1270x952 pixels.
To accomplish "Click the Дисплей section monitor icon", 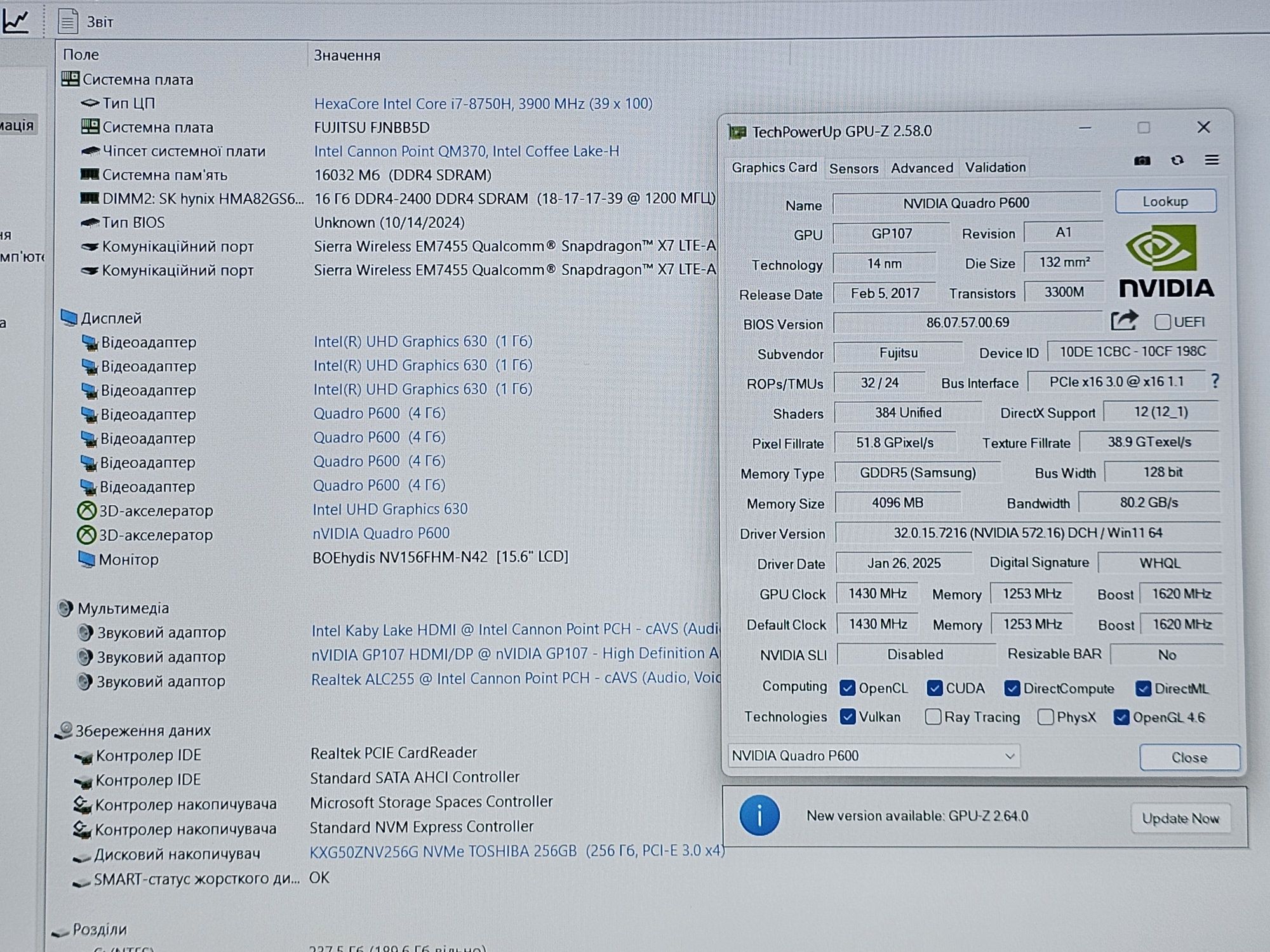I will coord(69,317).
